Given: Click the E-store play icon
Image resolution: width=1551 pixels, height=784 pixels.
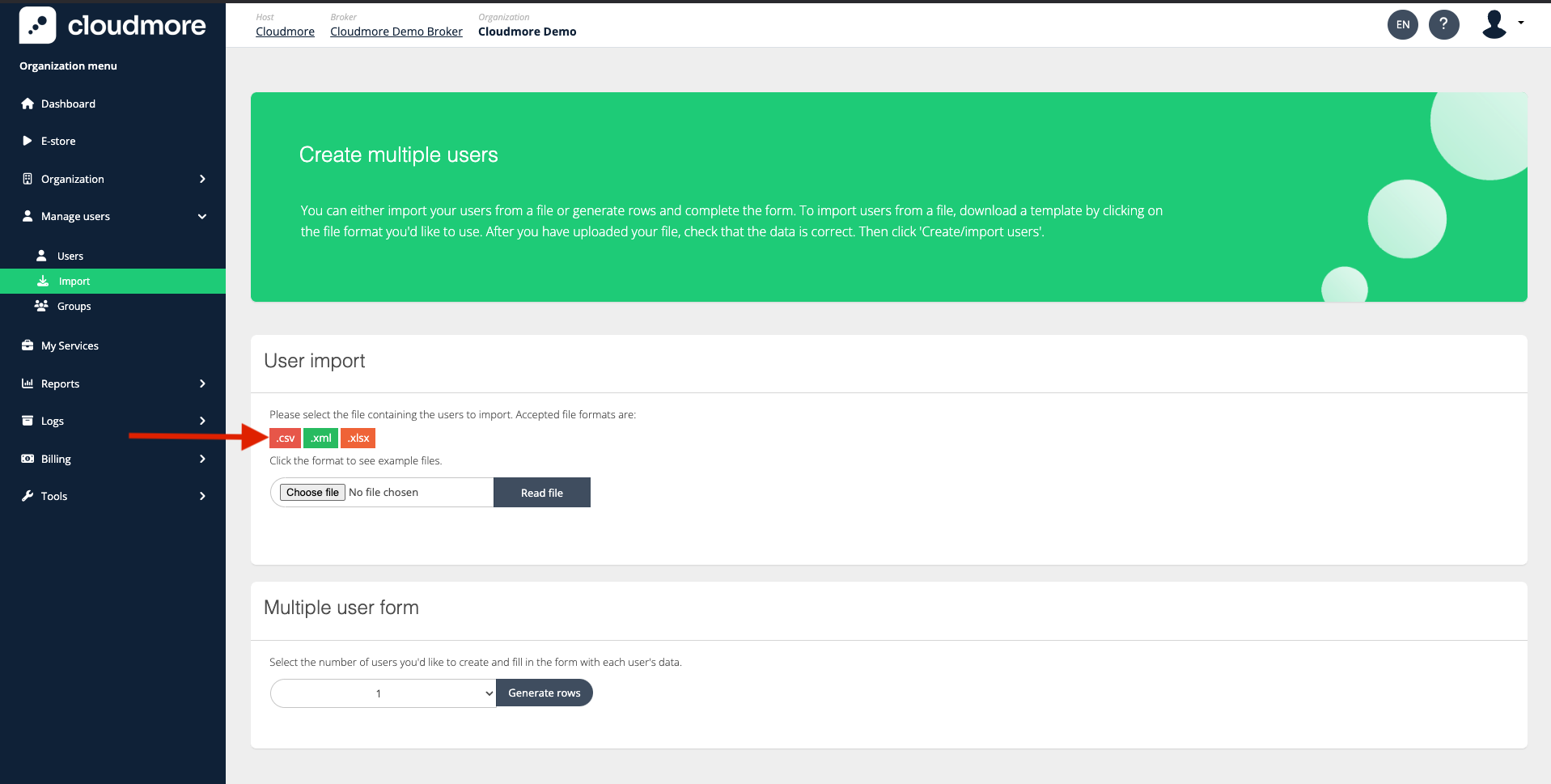Looking at the screenshot, I should tap(28, 141).
